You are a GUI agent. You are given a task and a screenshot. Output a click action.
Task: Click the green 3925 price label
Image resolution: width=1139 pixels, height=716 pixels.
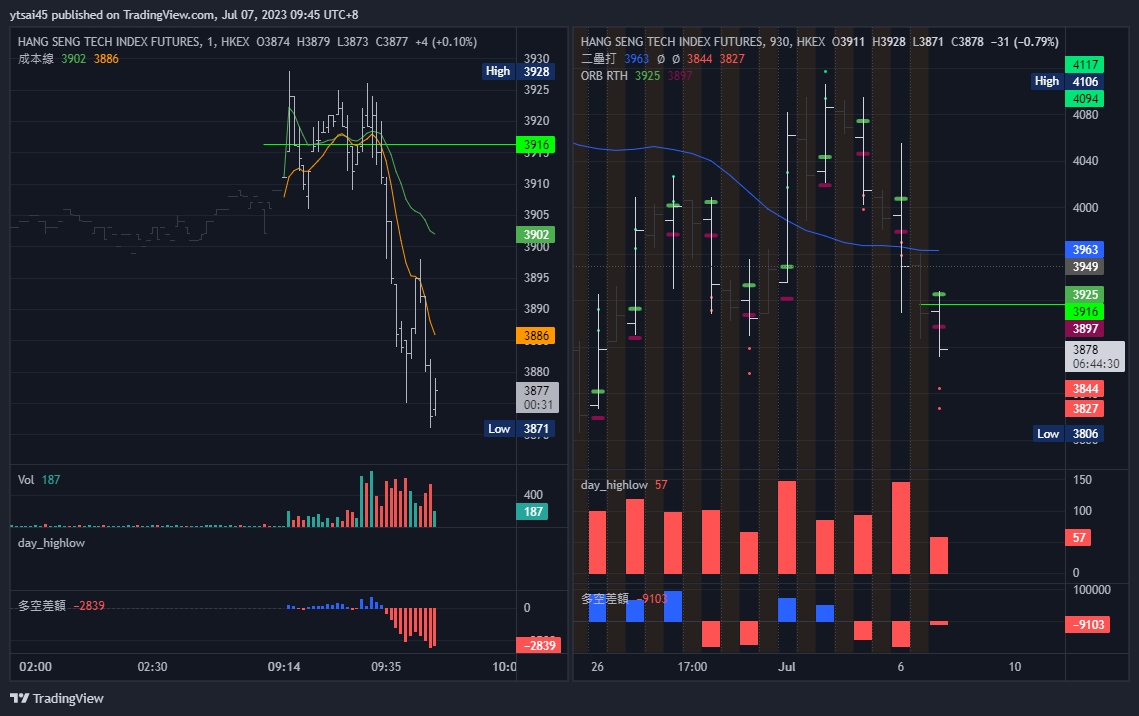1085,294
